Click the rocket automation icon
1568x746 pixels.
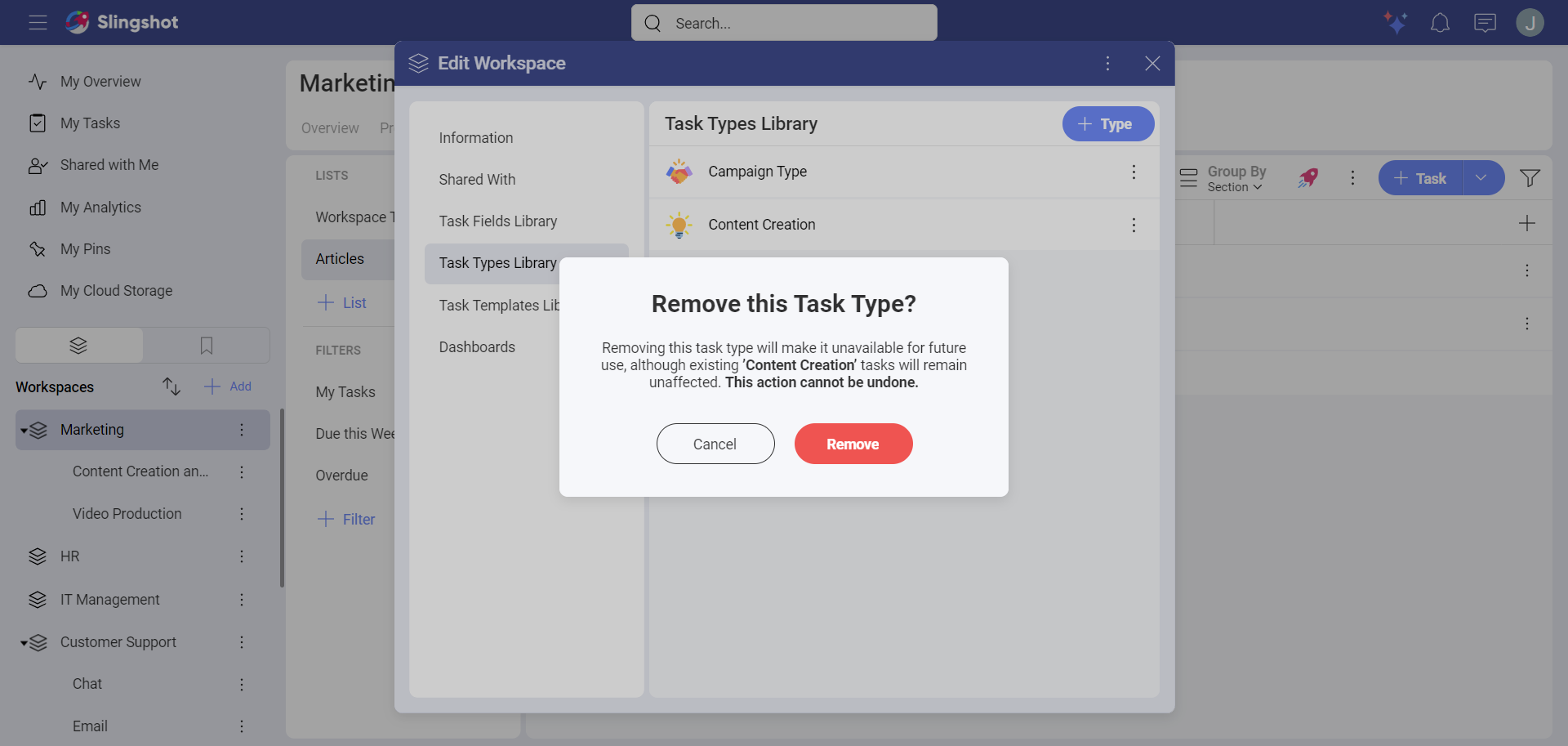click(1308, 178)
